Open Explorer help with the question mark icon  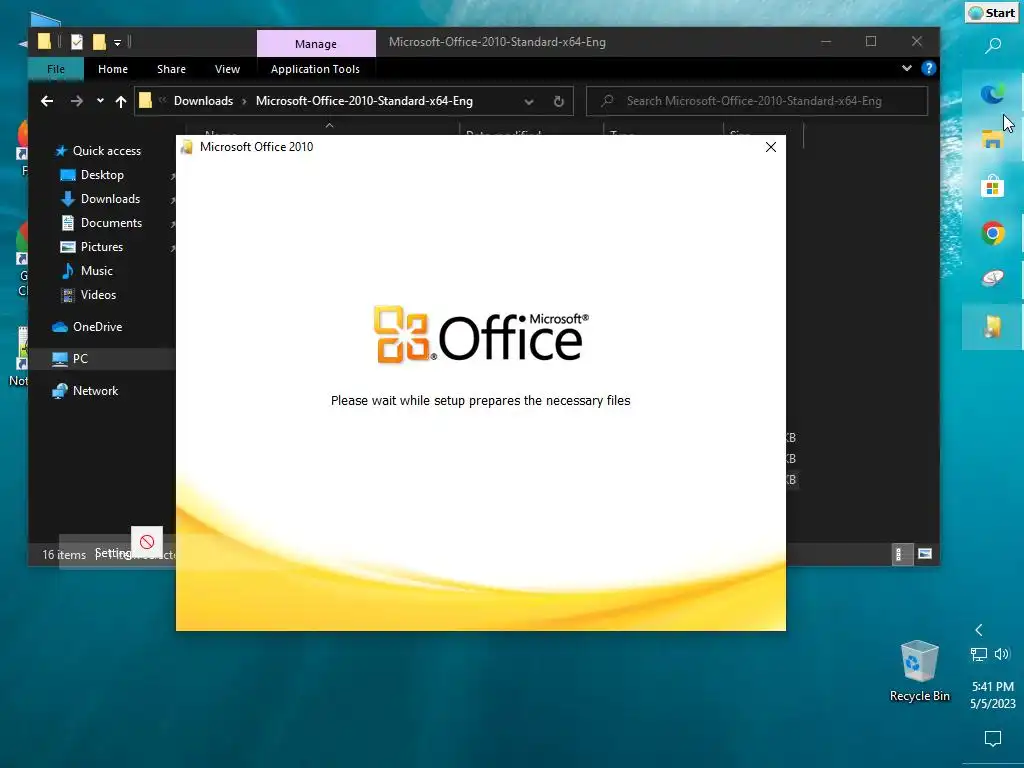tap(928, 68)
